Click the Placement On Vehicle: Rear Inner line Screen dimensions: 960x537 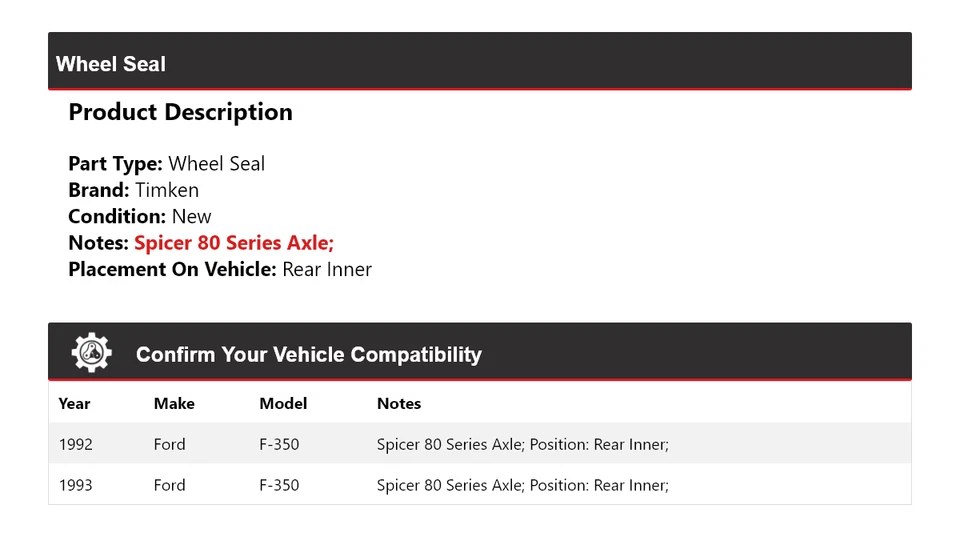[220, 269]
